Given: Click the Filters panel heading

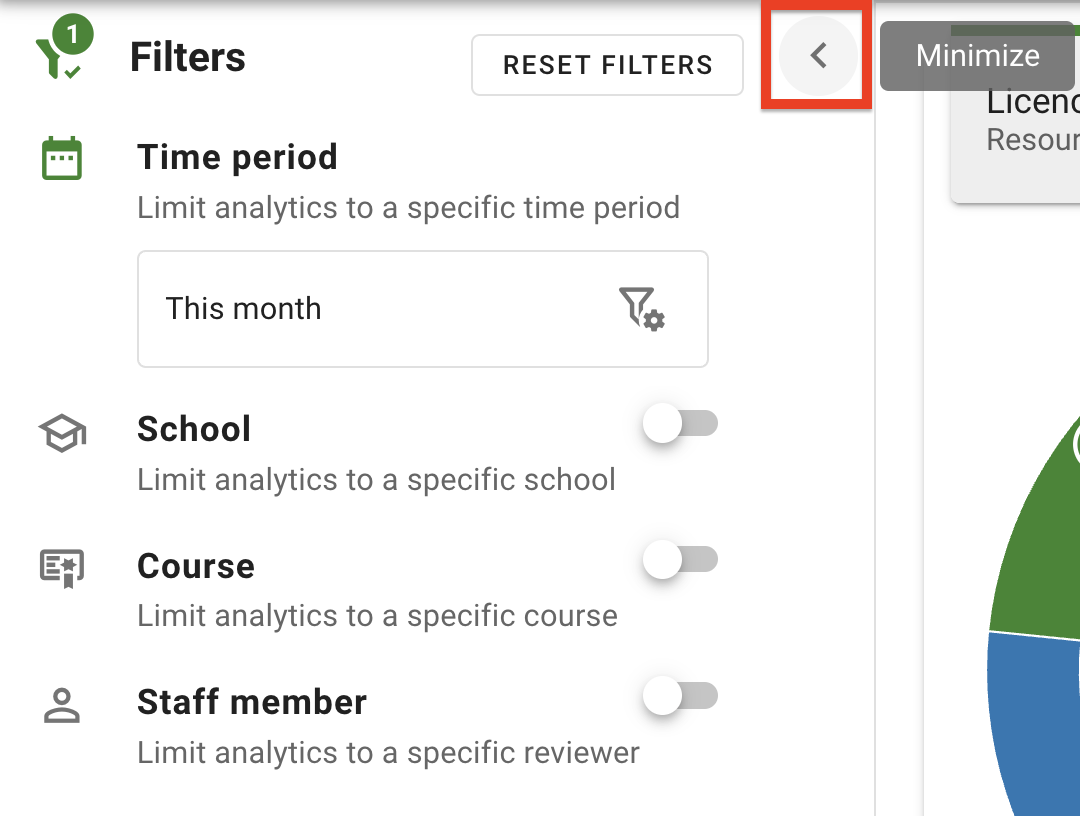Looking at the screenshot, I should (188, 58).
